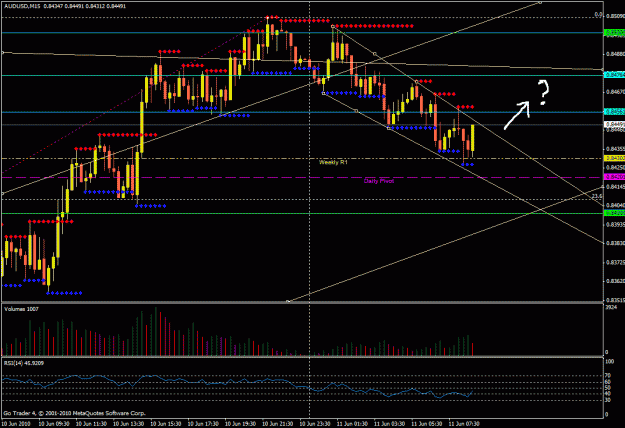Click the 0.0 Fibonacci level label
Screen dimensions: 625x428
click(x=598, y=15)
